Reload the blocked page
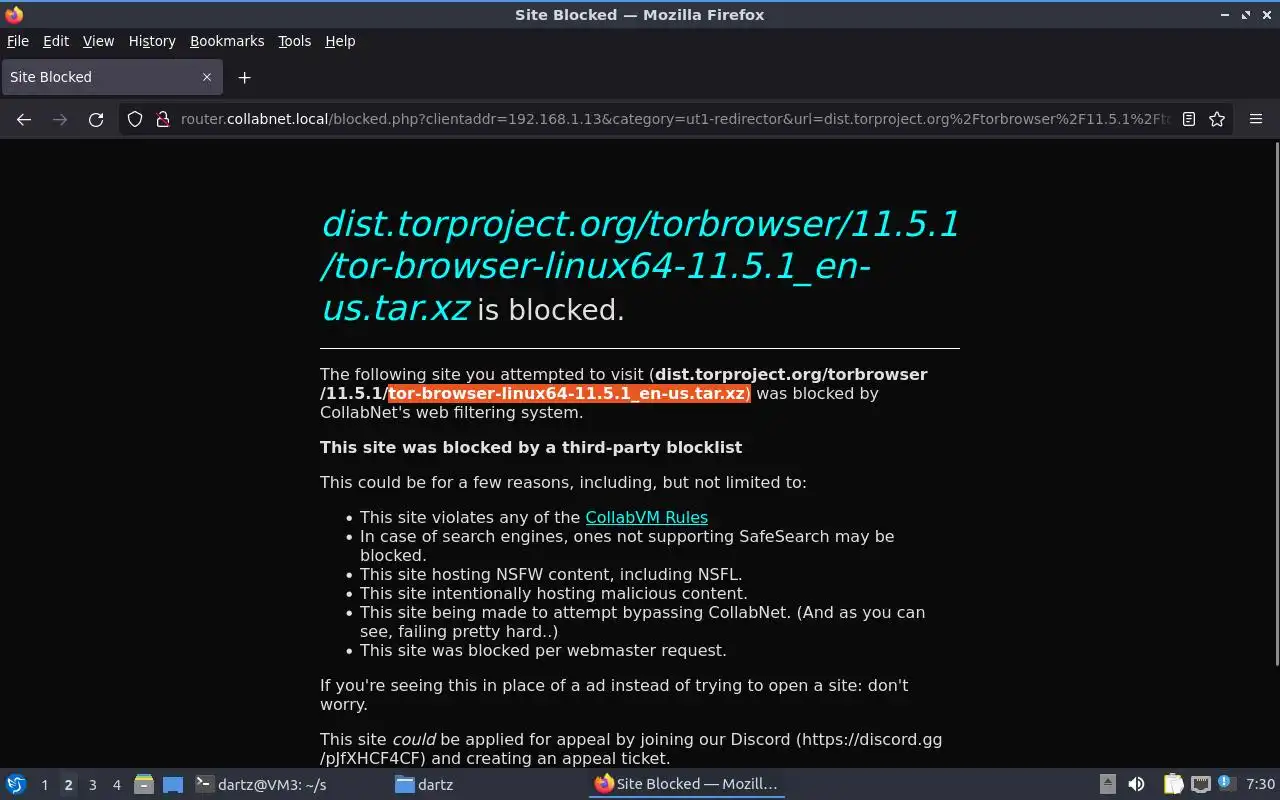 96,119
